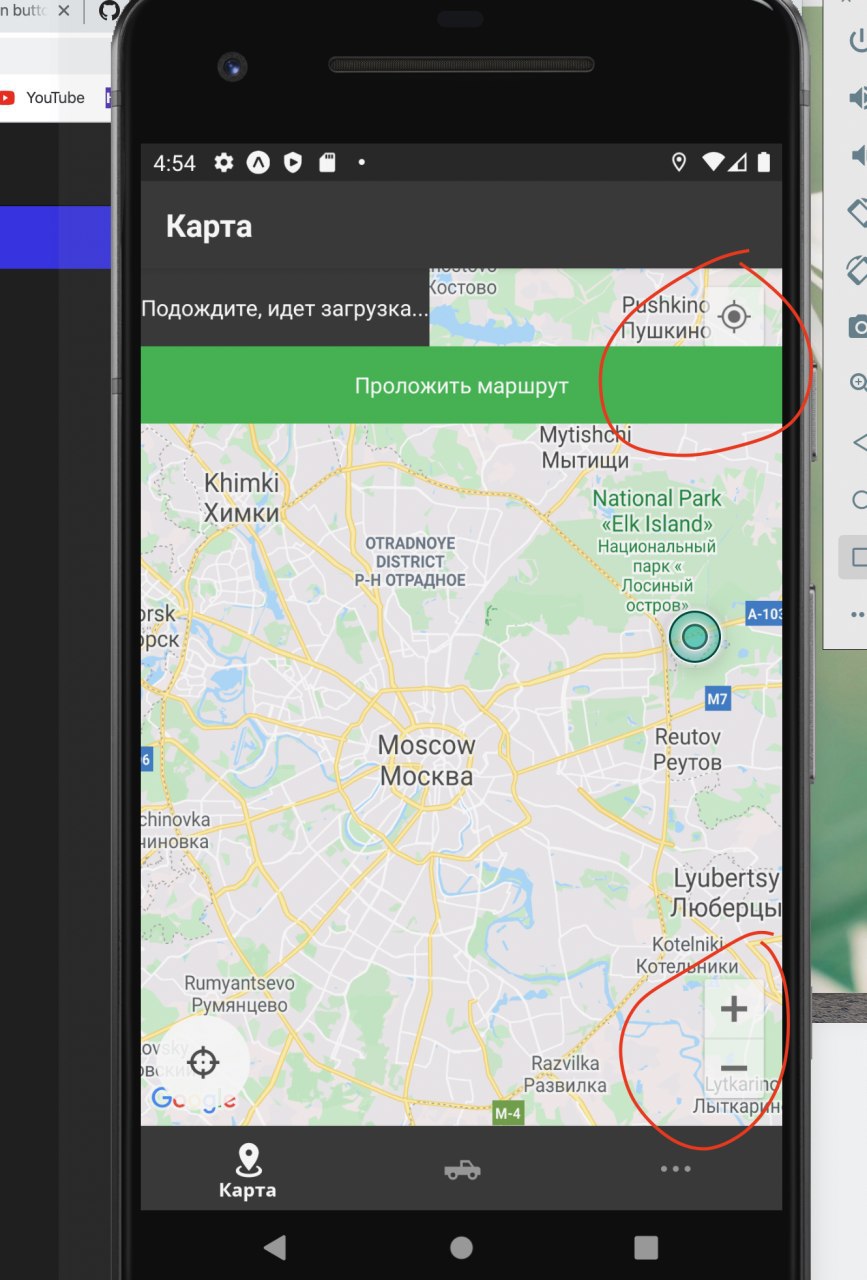Tap the M7 highway badge on map

[x=717, y=699]
